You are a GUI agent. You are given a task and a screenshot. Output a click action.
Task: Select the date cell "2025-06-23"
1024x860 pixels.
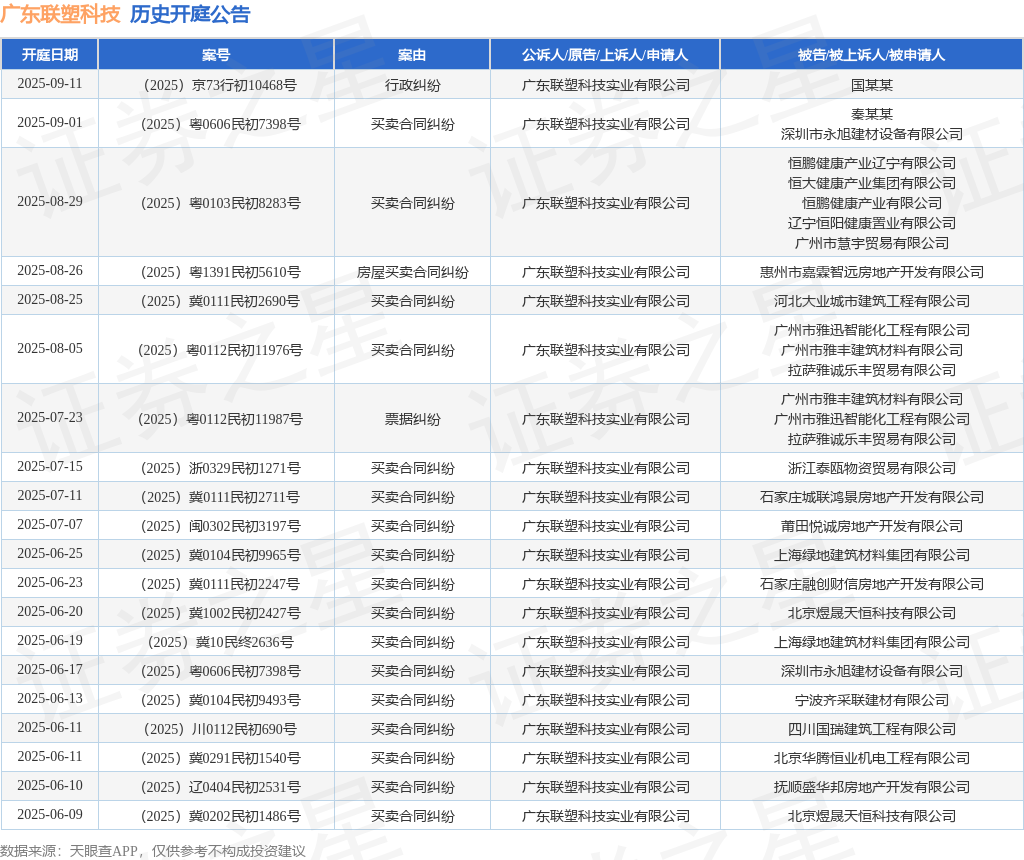click(x=50, y=582)
